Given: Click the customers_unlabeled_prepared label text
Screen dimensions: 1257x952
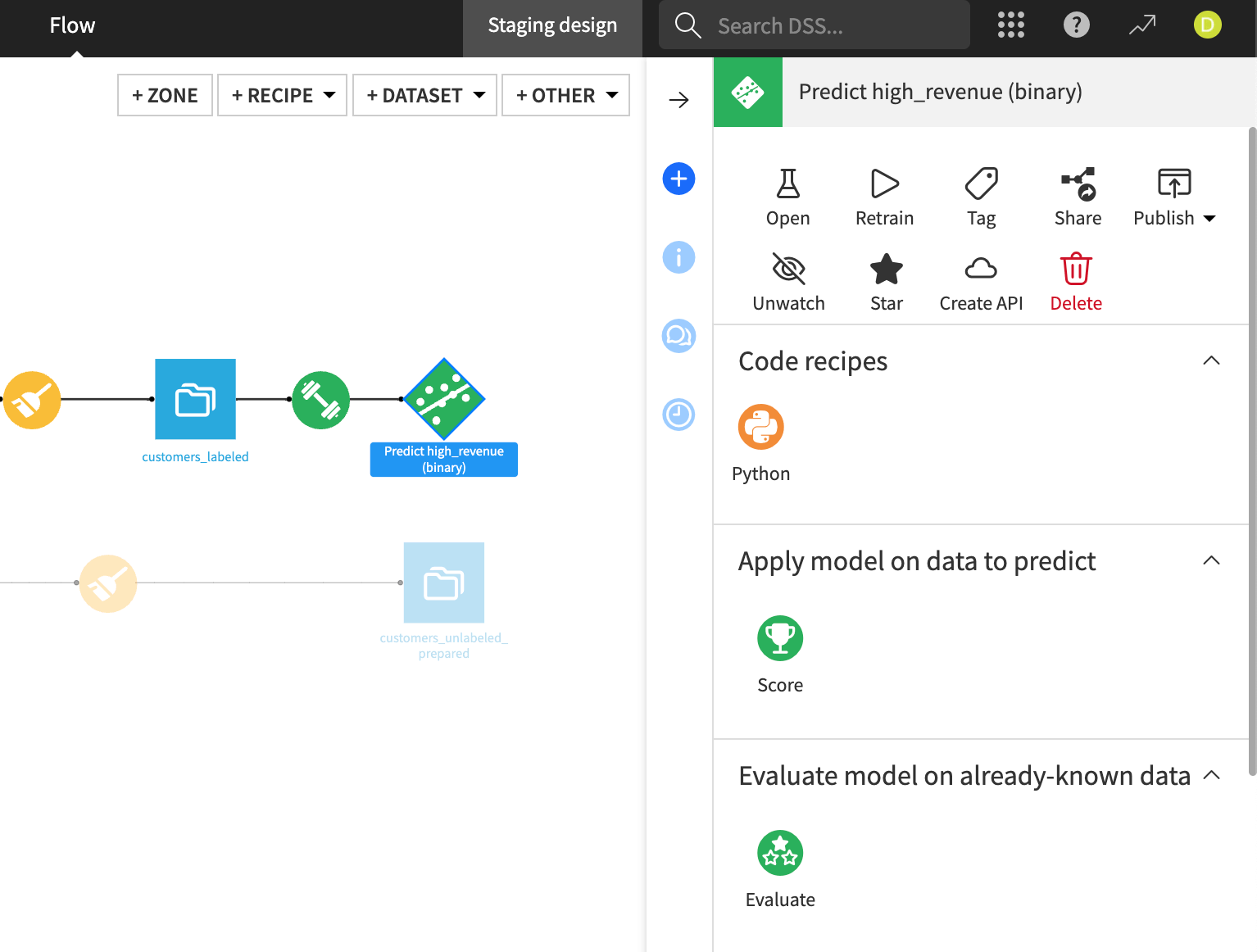Looking at the screenshot, I should pyautogui.click(x=444, y=646).
